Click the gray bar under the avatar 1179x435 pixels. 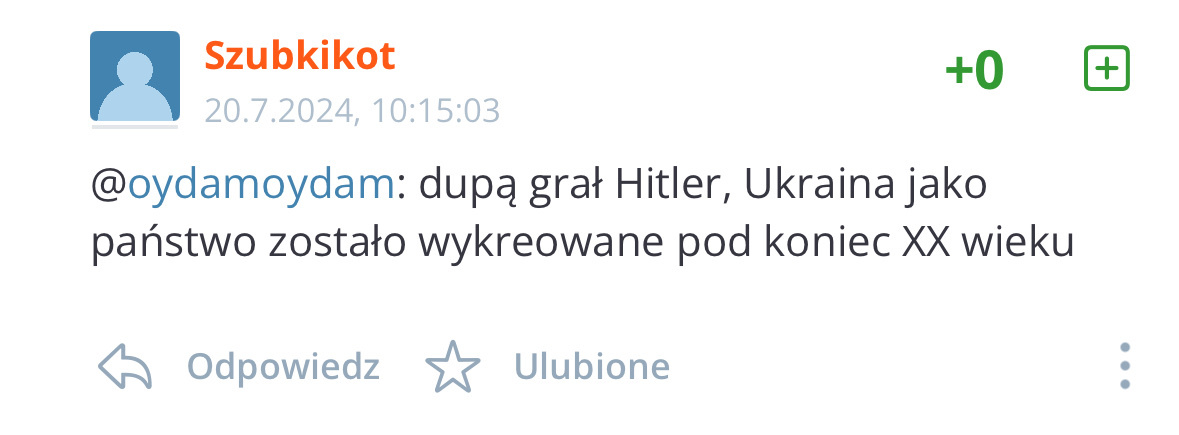click(x=135, y=127)
